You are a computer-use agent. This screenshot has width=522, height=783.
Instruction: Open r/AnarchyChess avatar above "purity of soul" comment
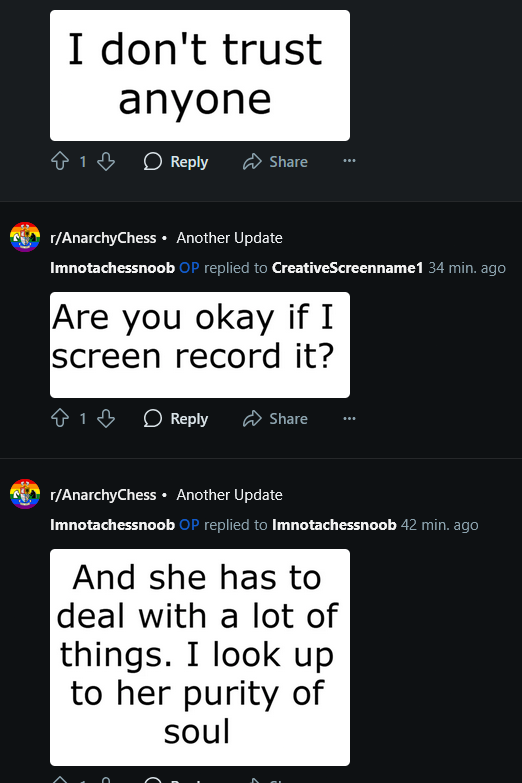tap(25, 494)
